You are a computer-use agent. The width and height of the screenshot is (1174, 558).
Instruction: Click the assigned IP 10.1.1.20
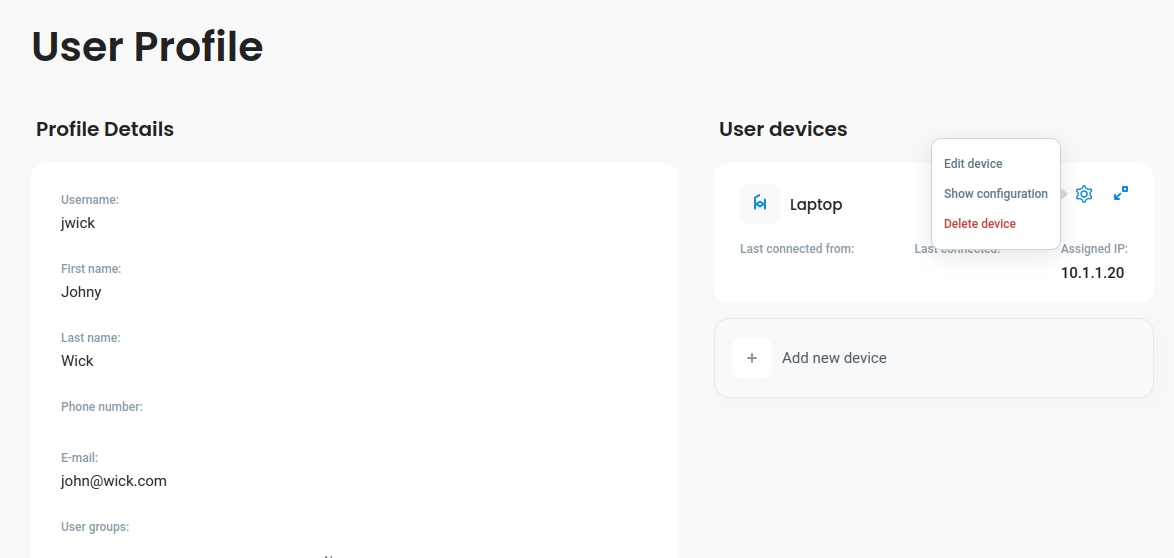pyautogui.click(x=1092, y=273)
